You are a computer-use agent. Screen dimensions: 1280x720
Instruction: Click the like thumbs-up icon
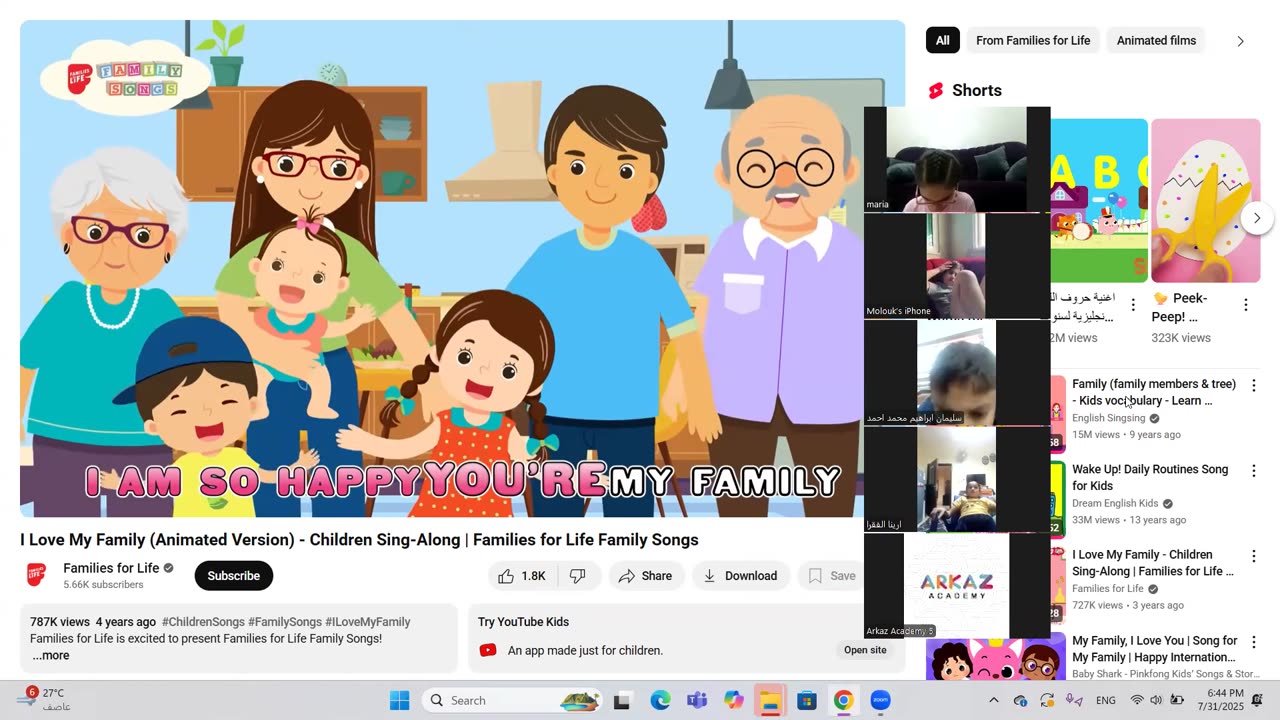tap(506, 576)
